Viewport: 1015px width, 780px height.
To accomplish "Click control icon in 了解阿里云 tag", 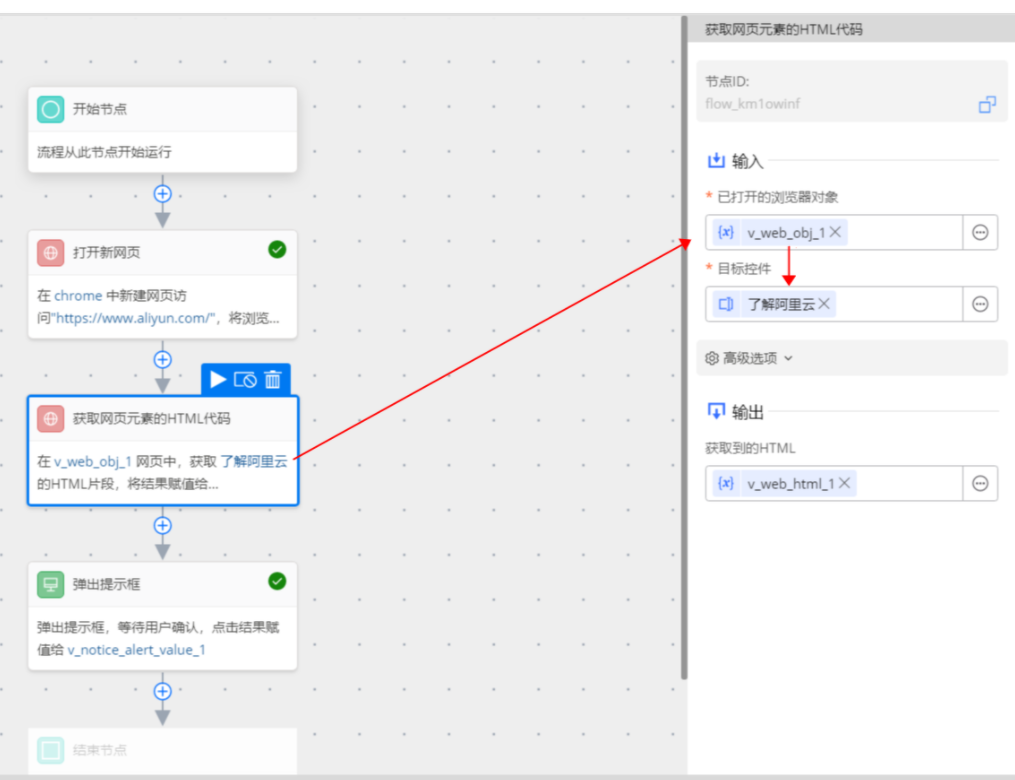I will click(x=726, y=304).
